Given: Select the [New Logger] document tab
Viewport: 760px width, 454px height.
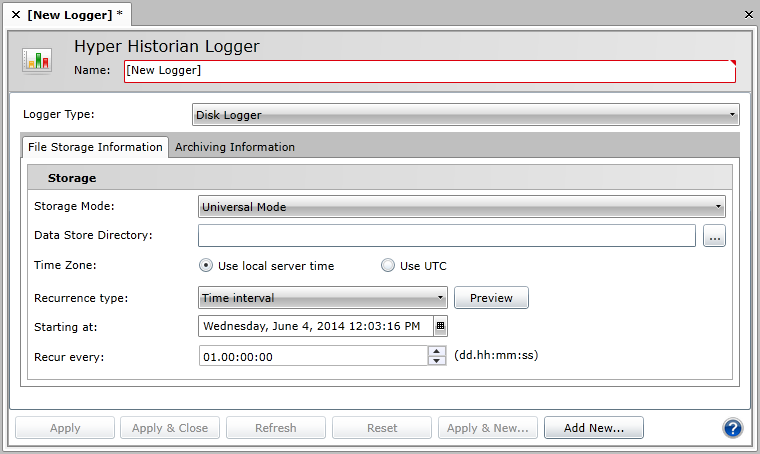Looking at the screenshot, I should (x=69, y=15).
